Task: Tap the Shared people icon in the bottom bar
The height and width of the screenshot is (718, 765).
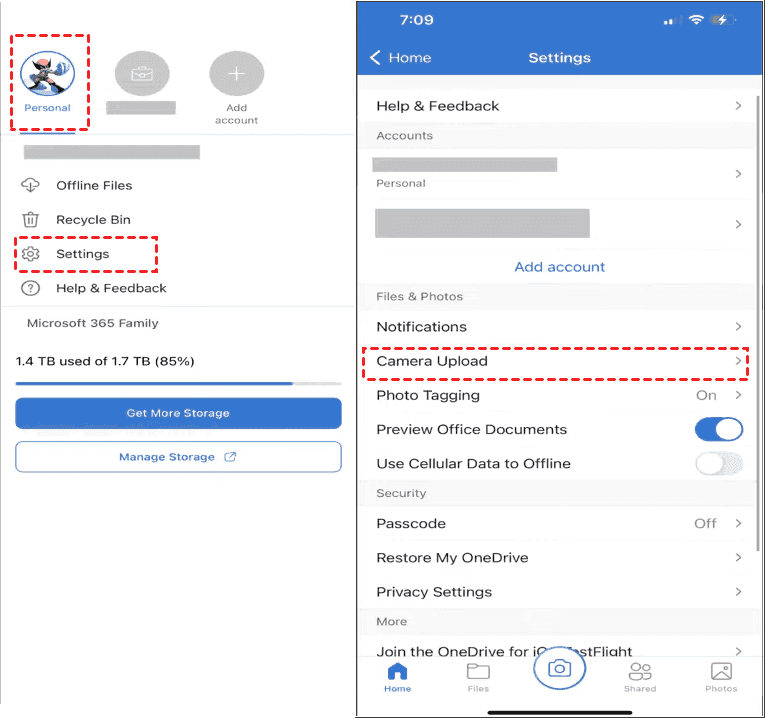Action: click(640, 672)
